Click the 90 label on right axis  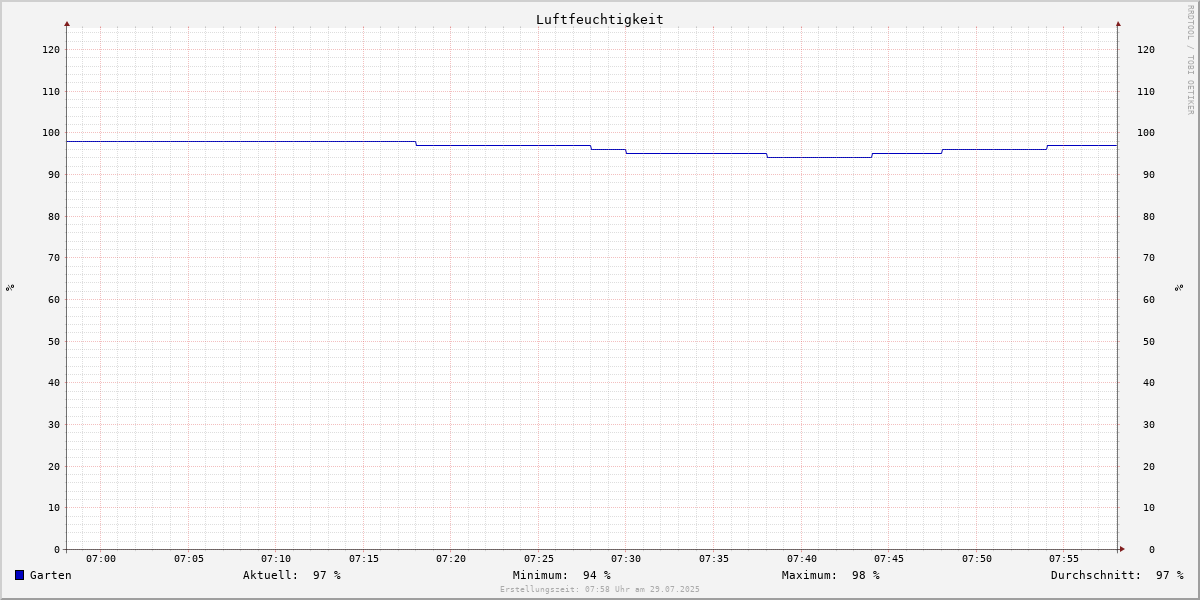pos(1149,175)
